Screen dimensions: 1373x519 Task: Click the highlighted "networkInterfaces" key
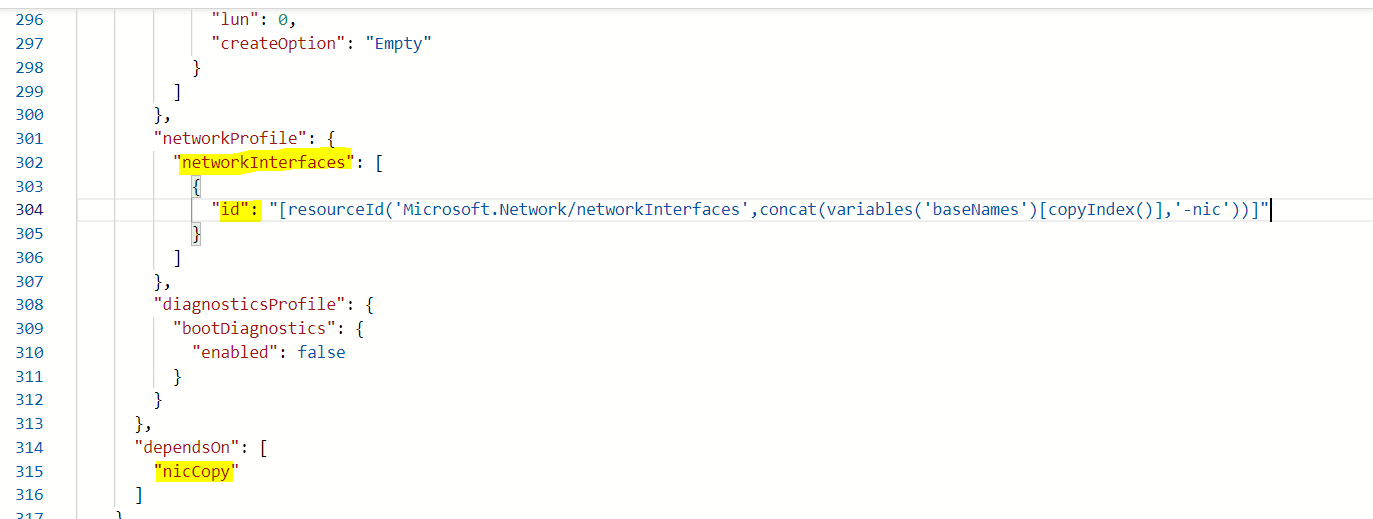point(265,162)
